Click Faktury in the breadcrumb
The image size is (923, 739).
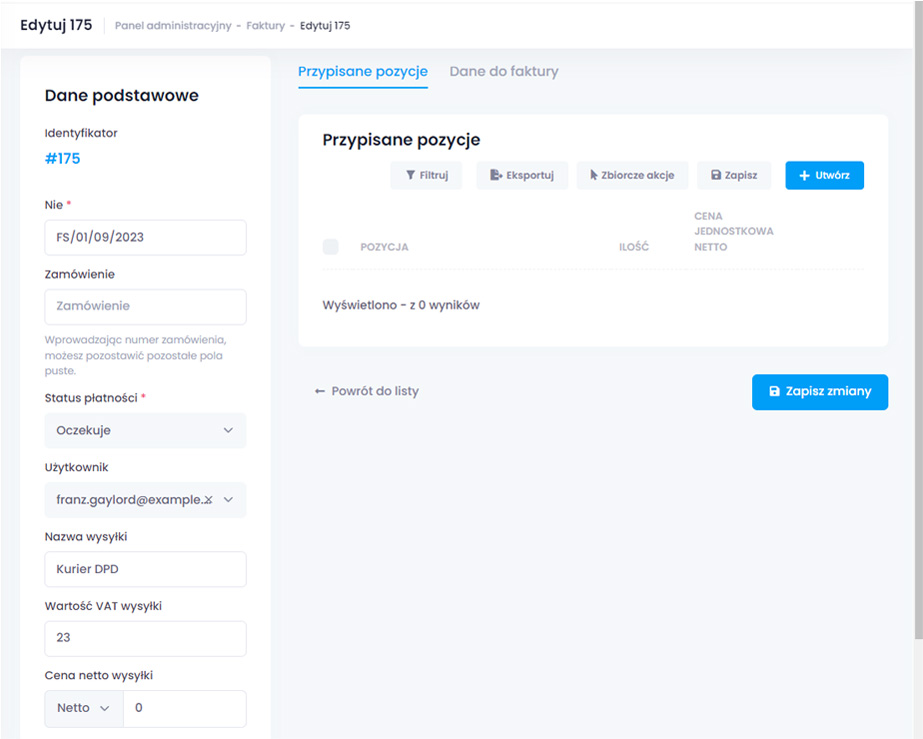click(x=268, y=26)
